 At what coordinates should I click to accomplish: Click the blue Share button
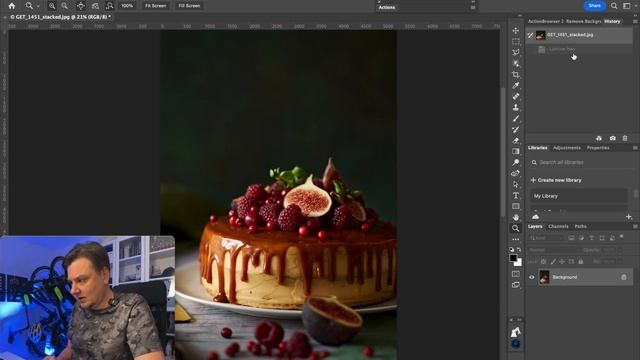pyautogui.click(x=594, y=6)
